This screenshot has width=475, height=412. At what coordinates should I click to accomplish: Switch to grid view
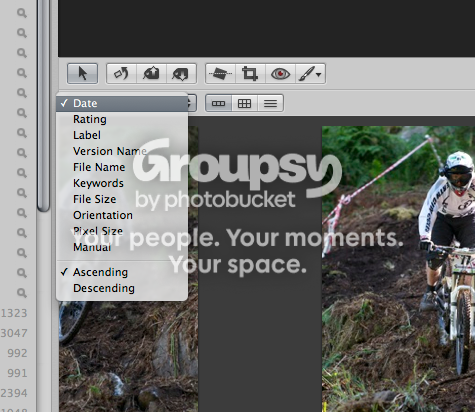(244, 103)
